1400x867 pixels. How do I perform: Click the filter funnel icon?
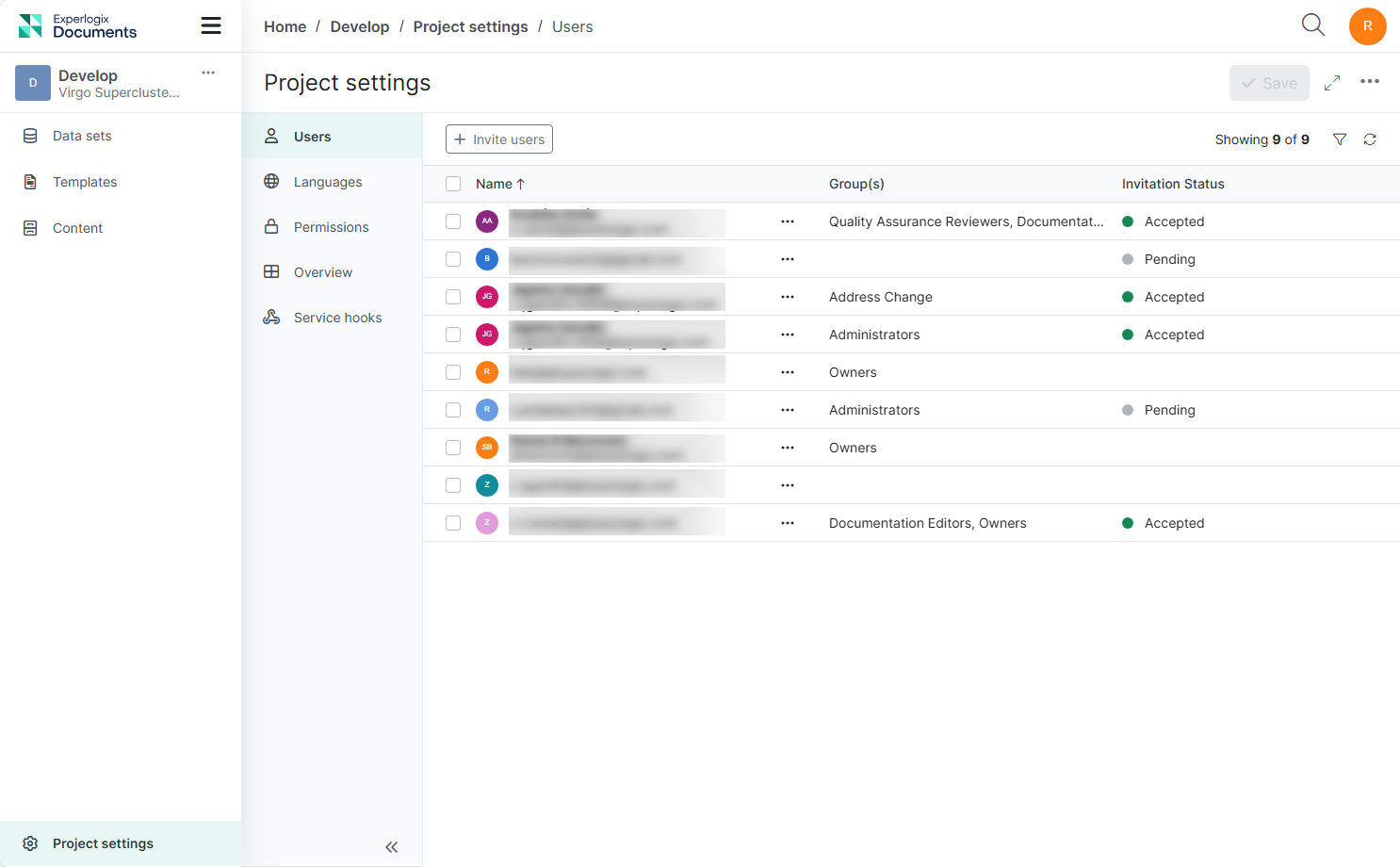(x=1339, y=139)
